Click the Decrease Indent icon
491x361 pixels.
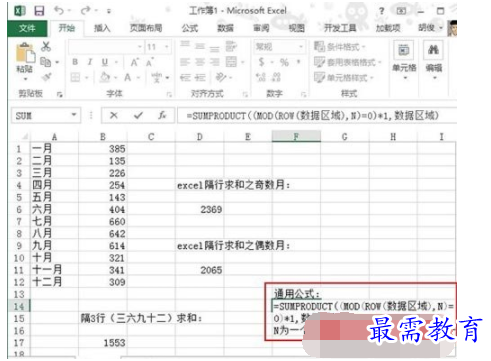[185, 78]
